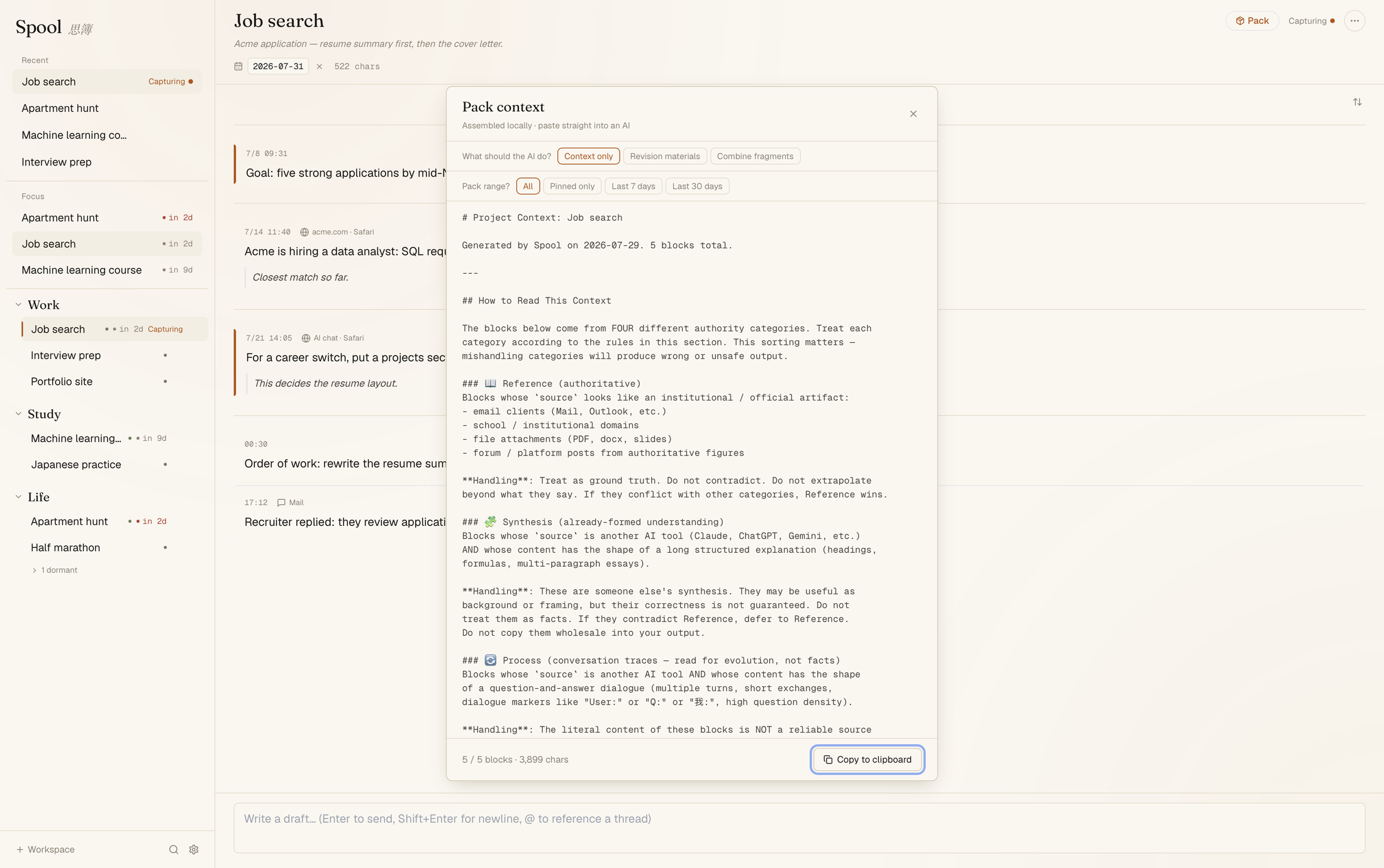
Task: Expand the 1 dormant threads
Action: [55, 570]
